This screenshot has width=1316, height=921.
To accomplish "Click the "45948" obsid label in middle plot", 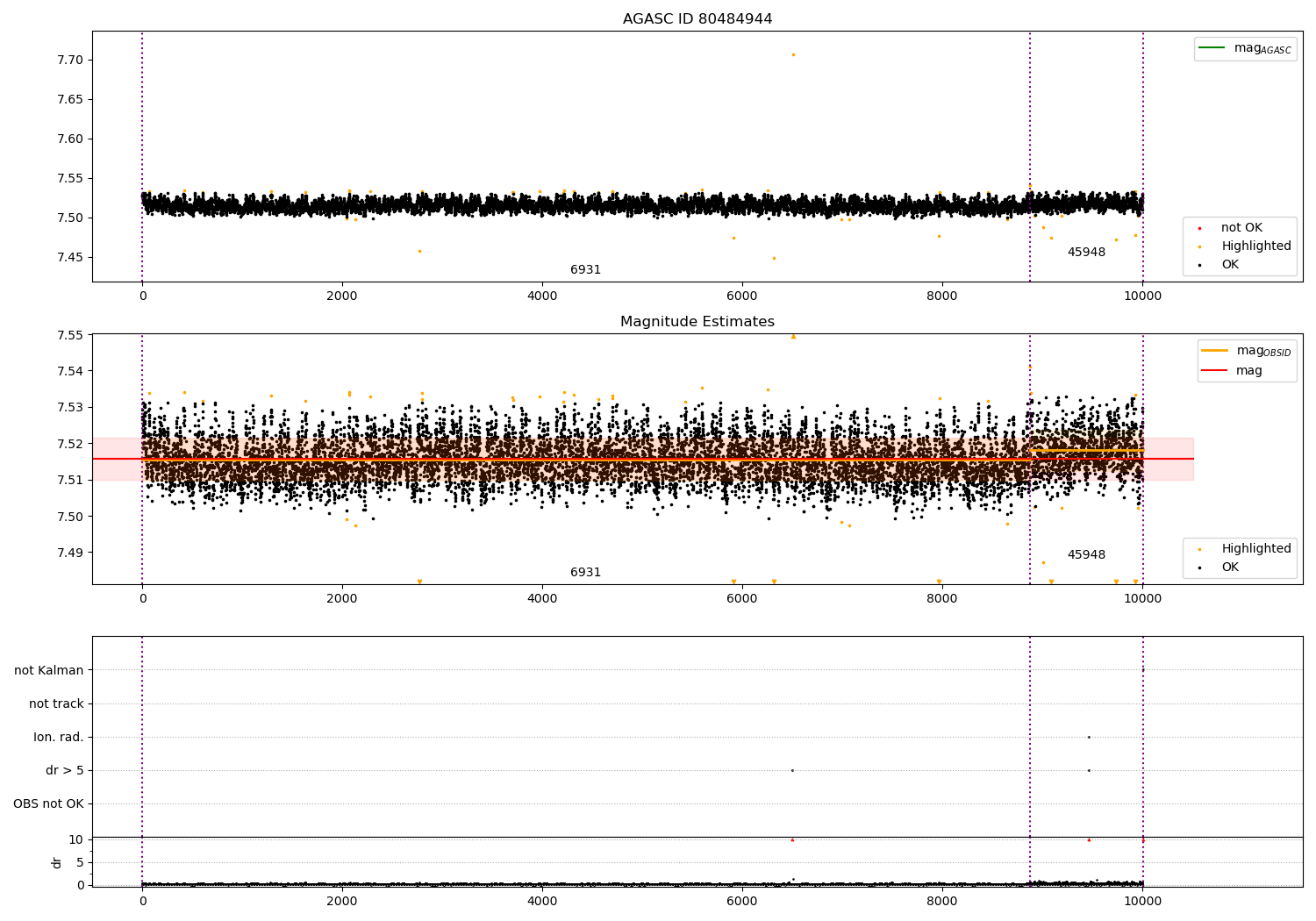I will pos(1086,555).
